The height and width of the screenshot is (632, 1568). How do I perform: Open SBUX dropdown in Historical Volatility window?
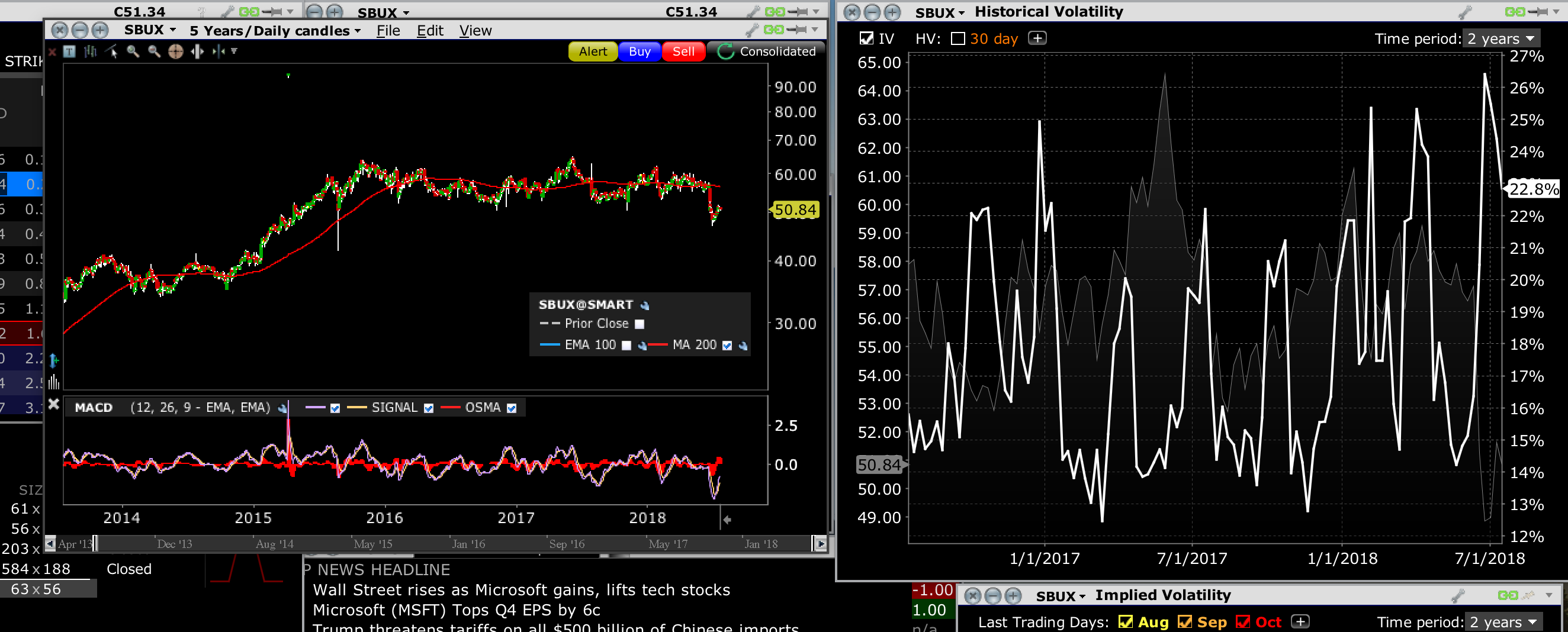pos(940,12)
